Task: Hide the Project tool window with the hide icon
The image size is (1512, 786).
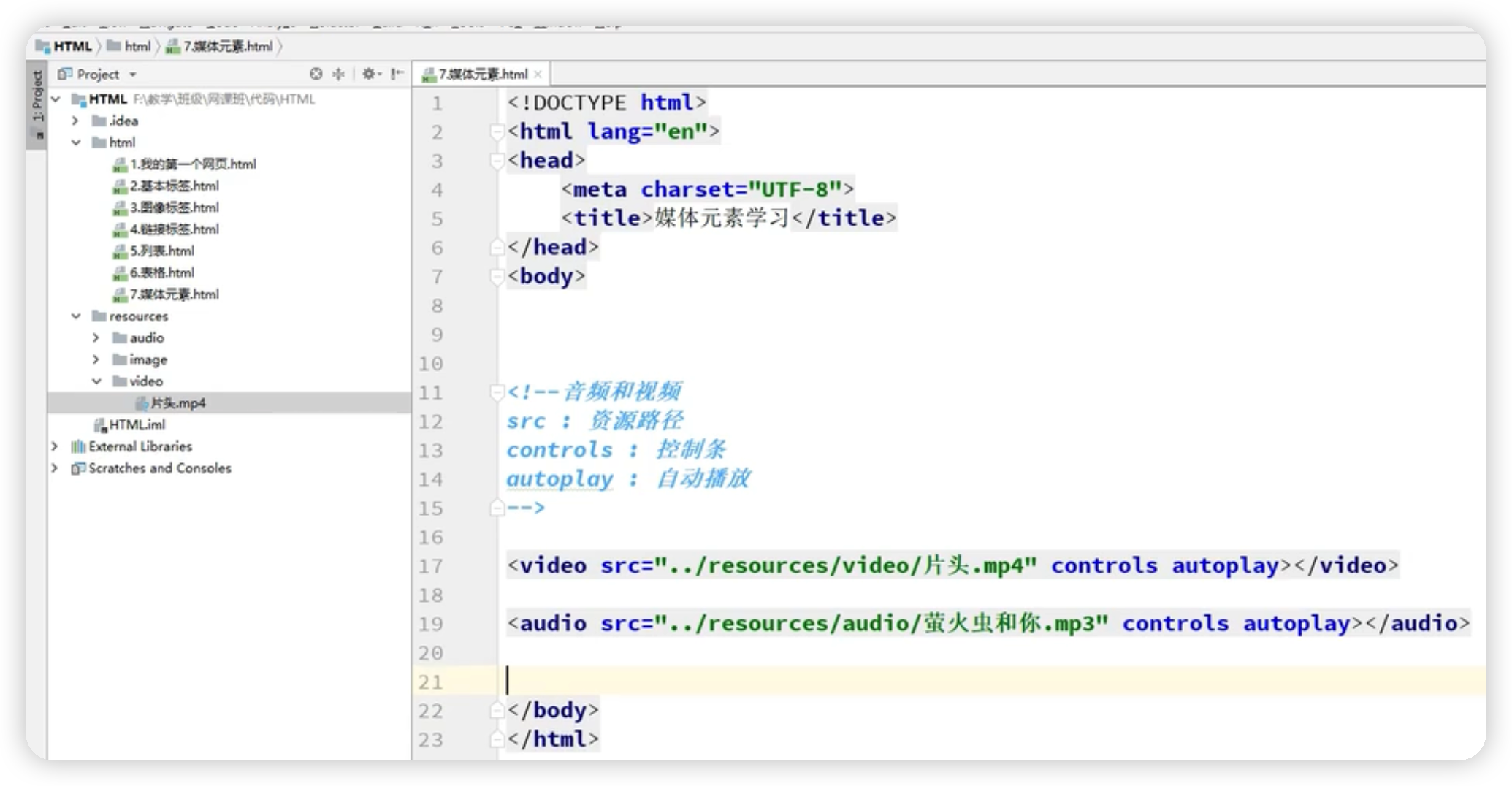Action: pyautogui.click(x=397, y=74)
